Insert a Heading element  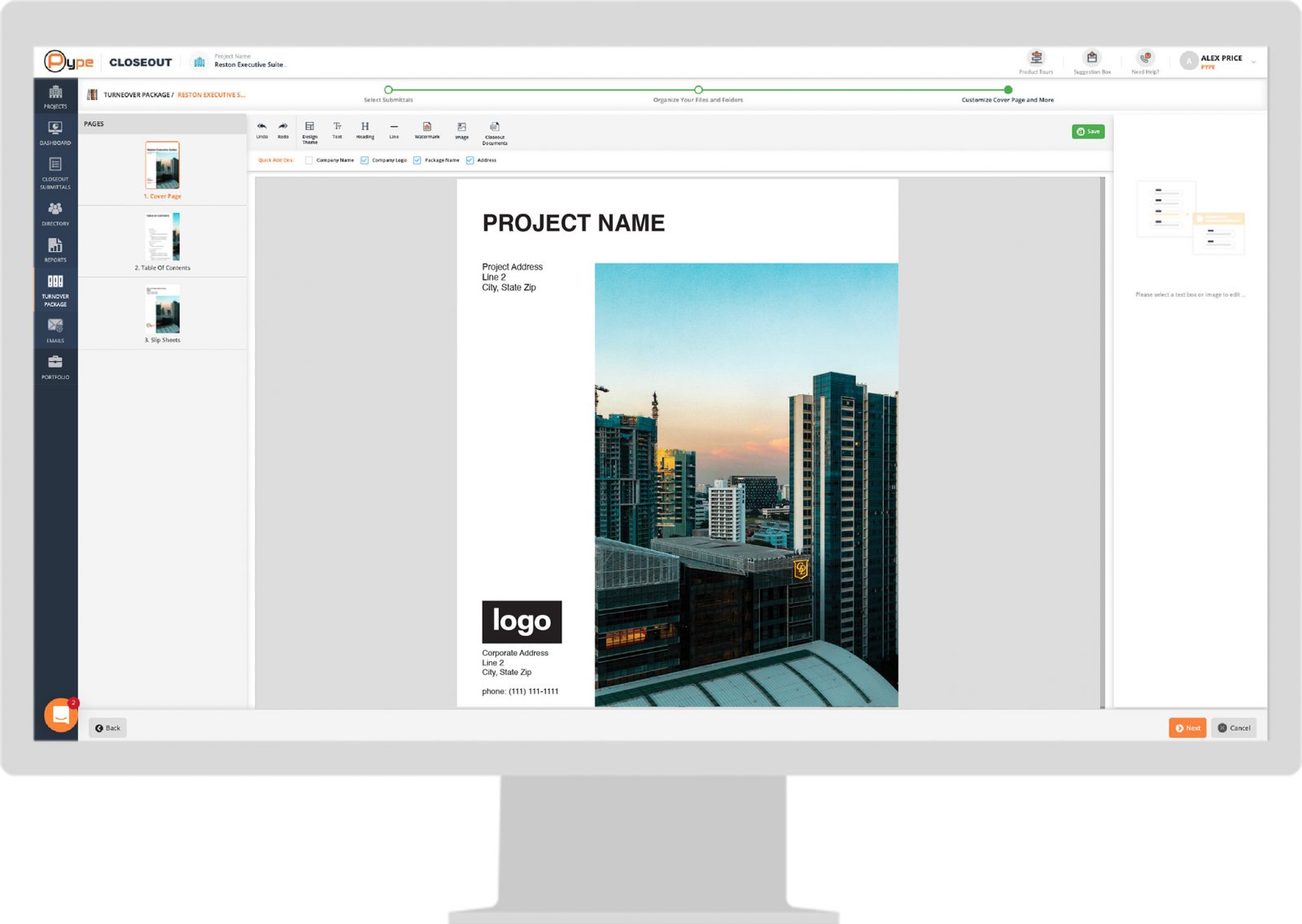coord(365,128)
